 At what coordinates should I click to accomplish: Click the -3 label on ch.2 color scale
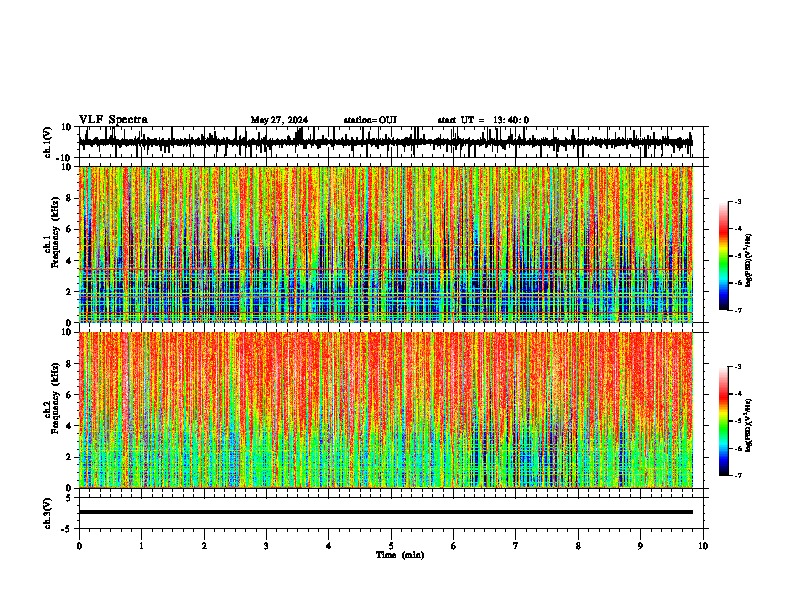(738, 367)
